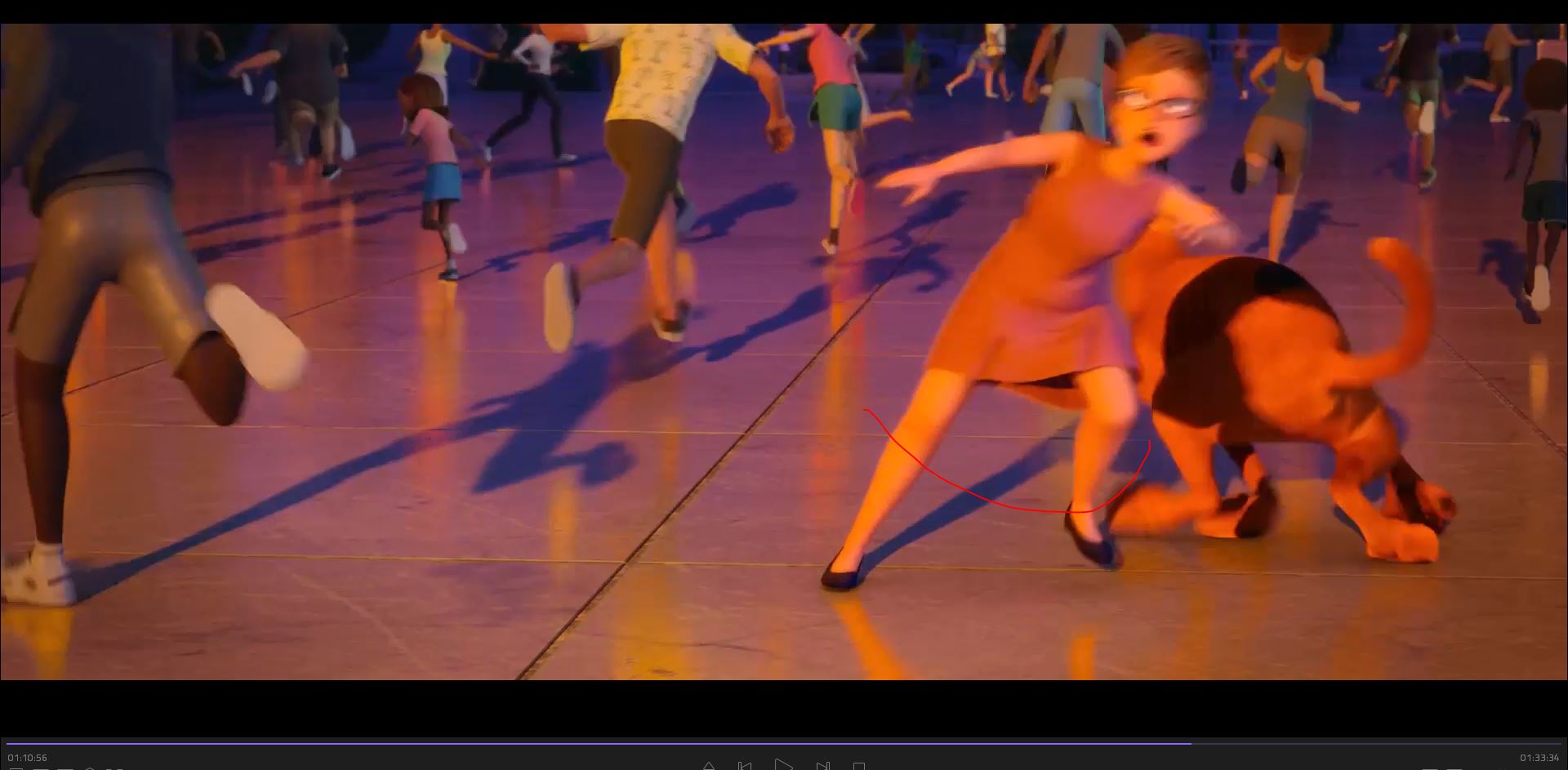Toggle the total duration 01:33:34 display

point(1539,758)
